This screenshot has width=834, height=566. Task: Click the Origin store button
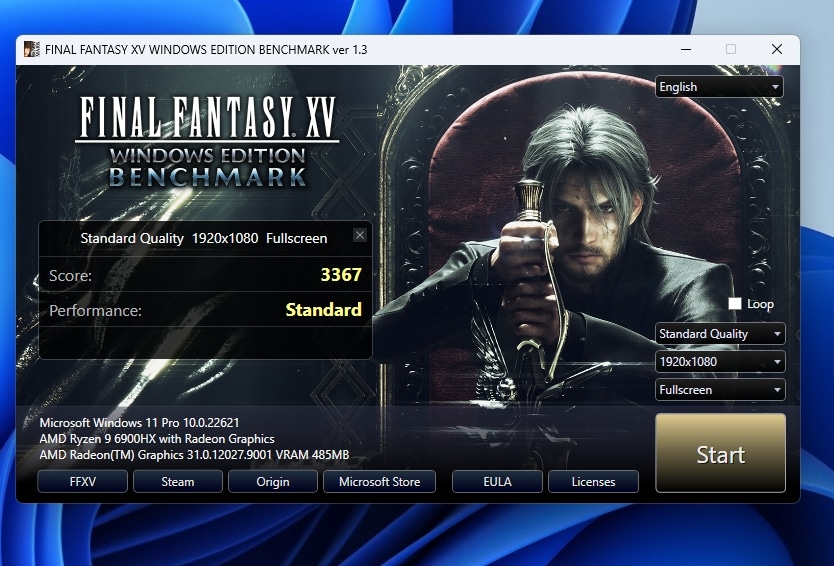click(273, 482)
